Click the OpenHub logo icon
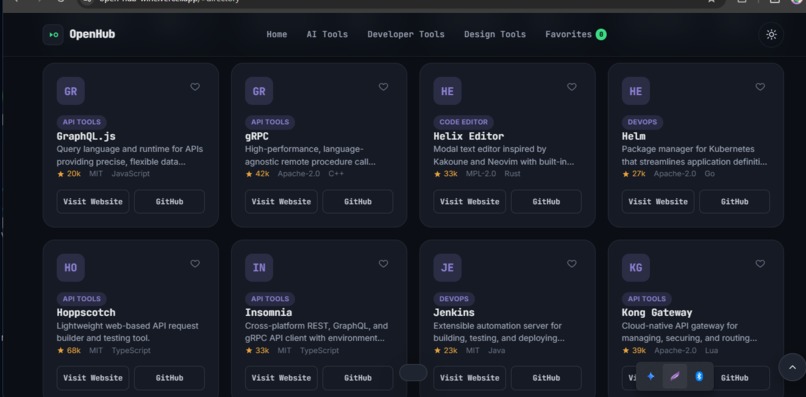806x397 pixels. point(53,34)
